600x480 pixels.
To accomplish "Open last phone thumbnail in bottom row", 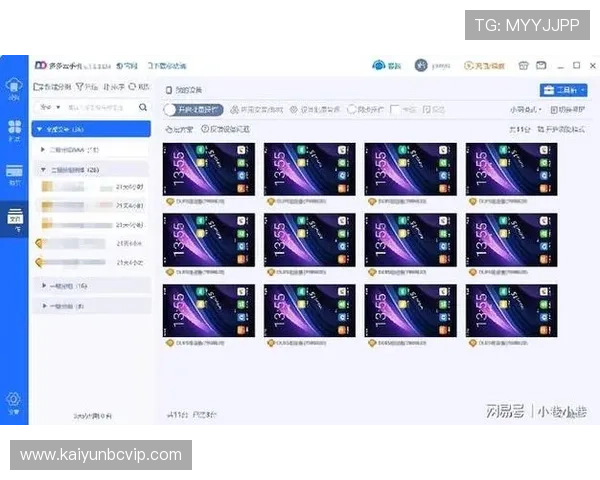I will 512,310.
